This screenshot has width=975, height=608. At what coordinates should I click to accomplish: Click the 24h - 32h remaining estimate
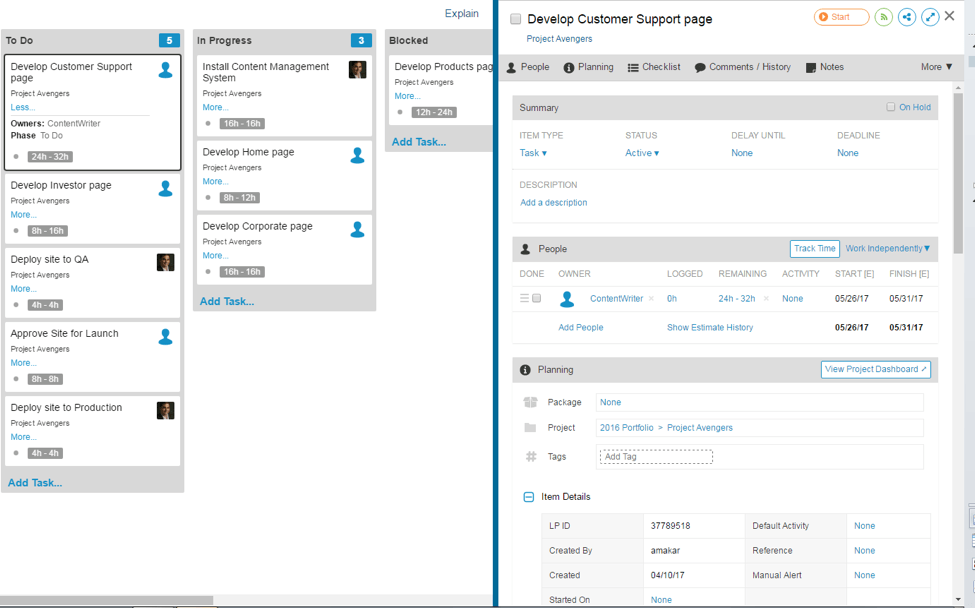[737, 299]
